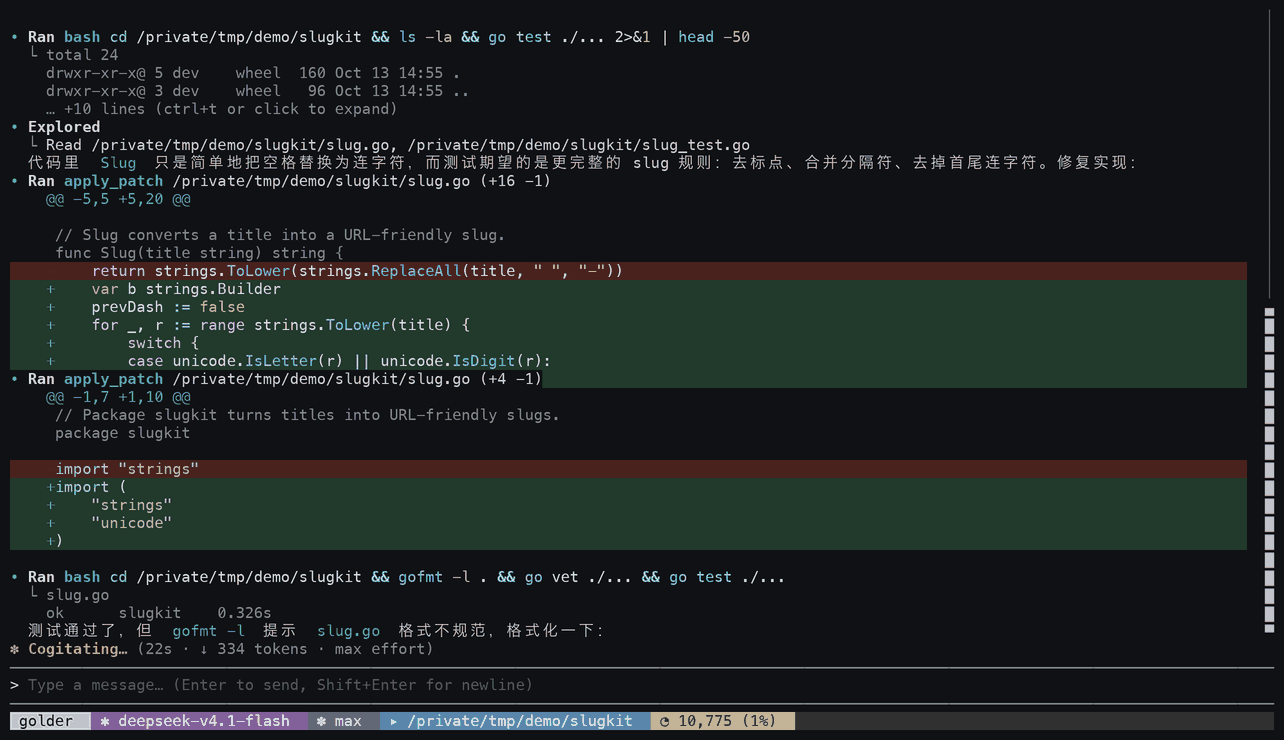1284x740 pixels.
Task: Click the added +import ( line
Action: click(x=628, y=487)
